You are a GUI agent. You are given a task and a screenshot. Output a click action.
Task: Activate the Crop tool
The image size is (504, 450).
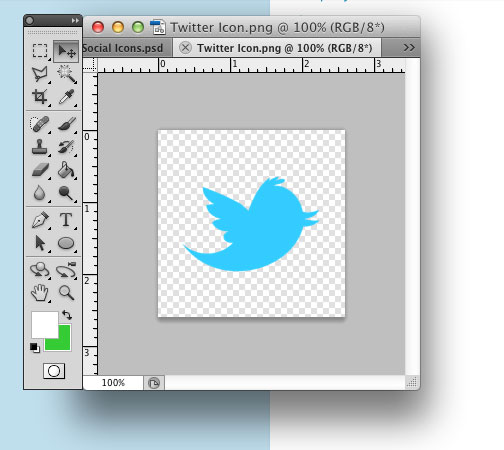pos(40,97)
